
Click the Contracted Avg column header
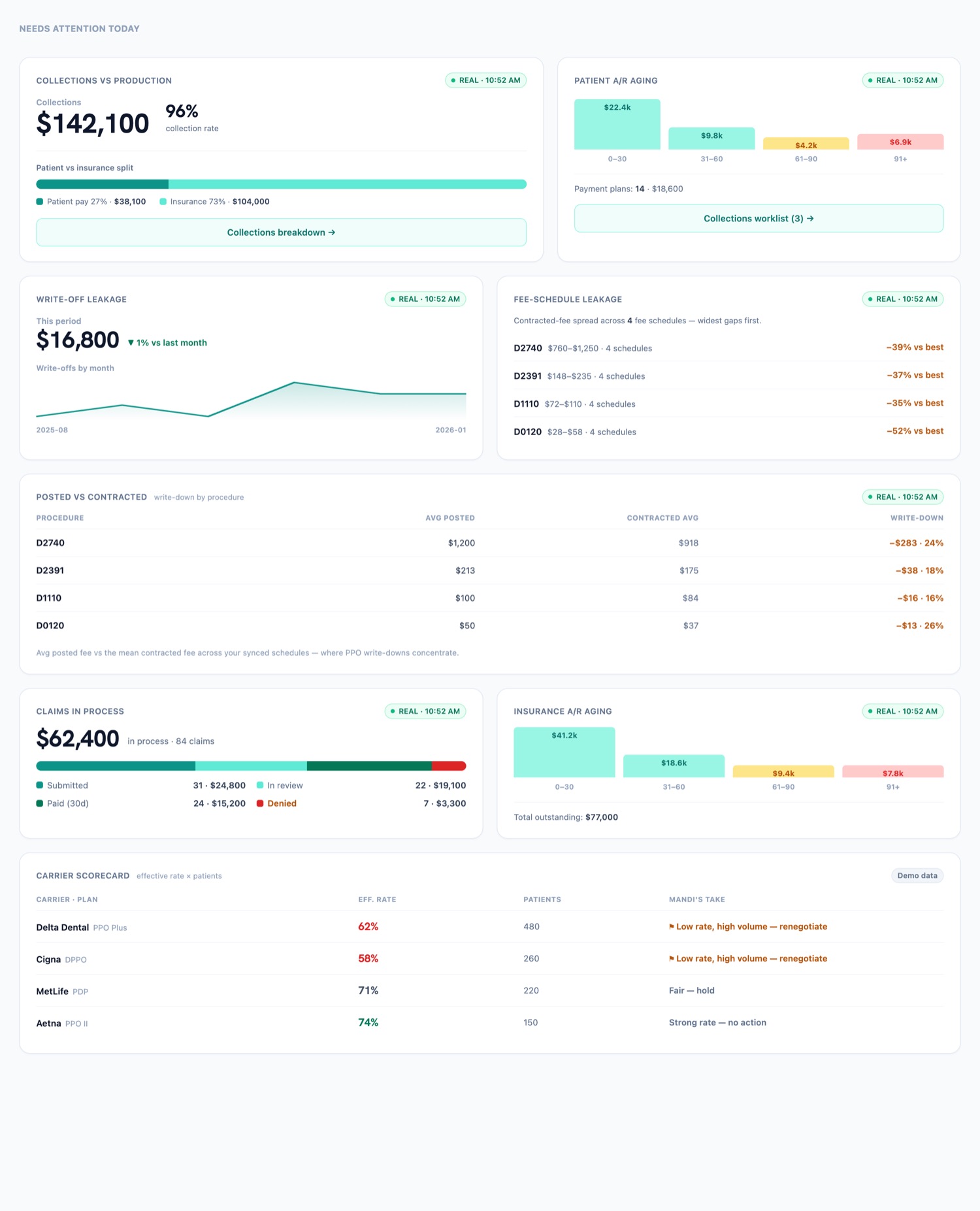coord(662,518)
